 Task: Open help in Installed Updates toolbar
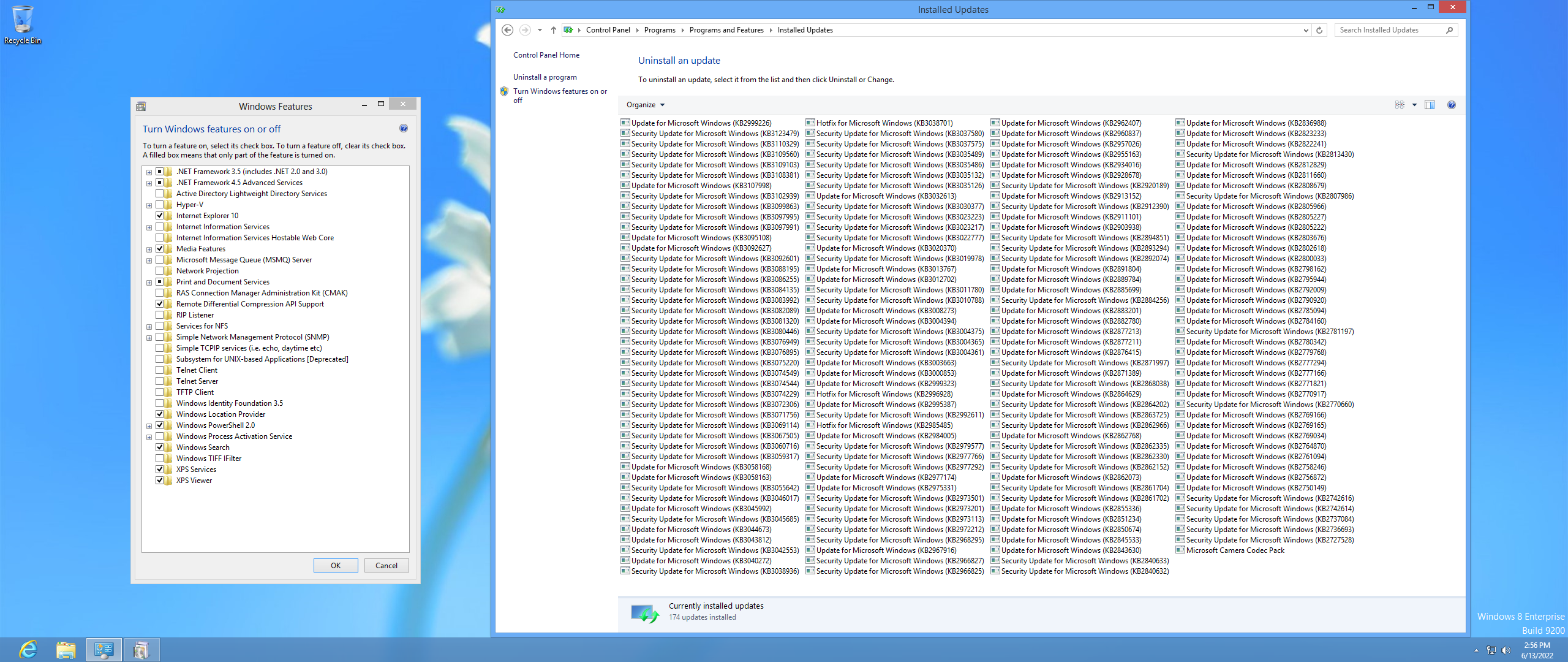1451,105
